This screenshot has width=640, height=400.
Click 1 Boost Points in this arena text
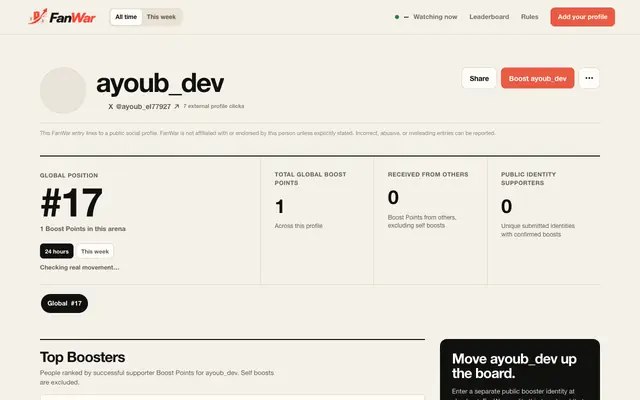click(83, 229)
